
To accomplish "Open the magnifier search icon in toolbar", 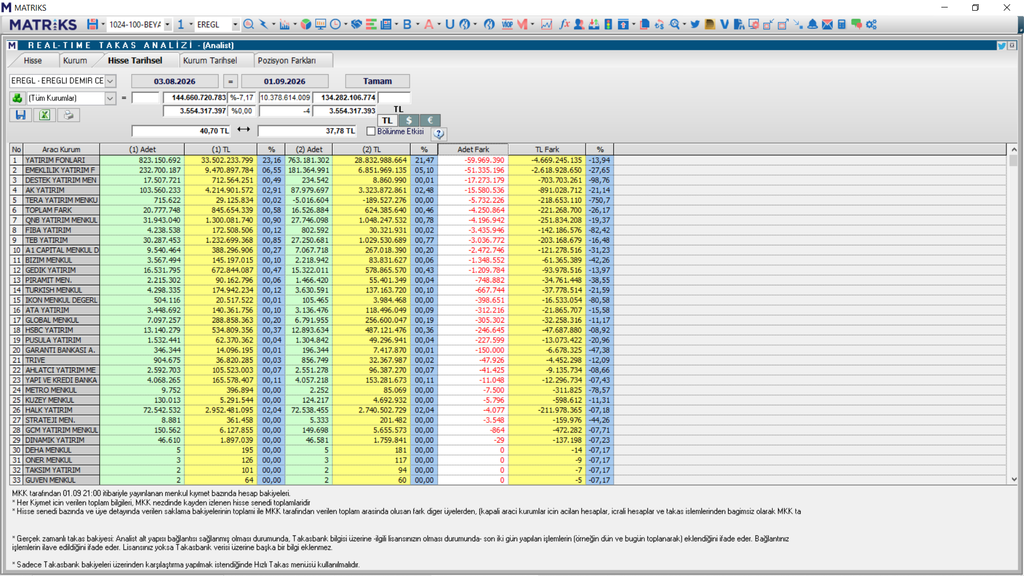I will (248, 24).
